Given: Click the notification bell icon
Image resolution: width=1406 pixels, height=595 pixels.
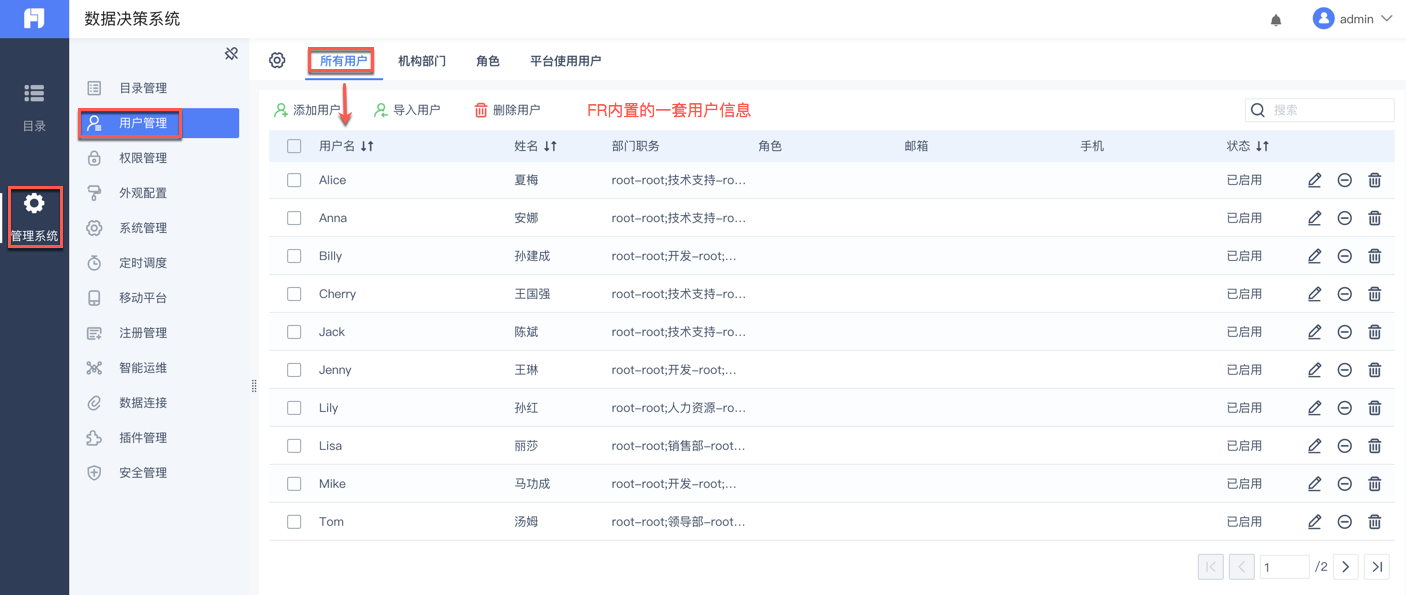Looking at the screenshot, I should click(1276, 20).
